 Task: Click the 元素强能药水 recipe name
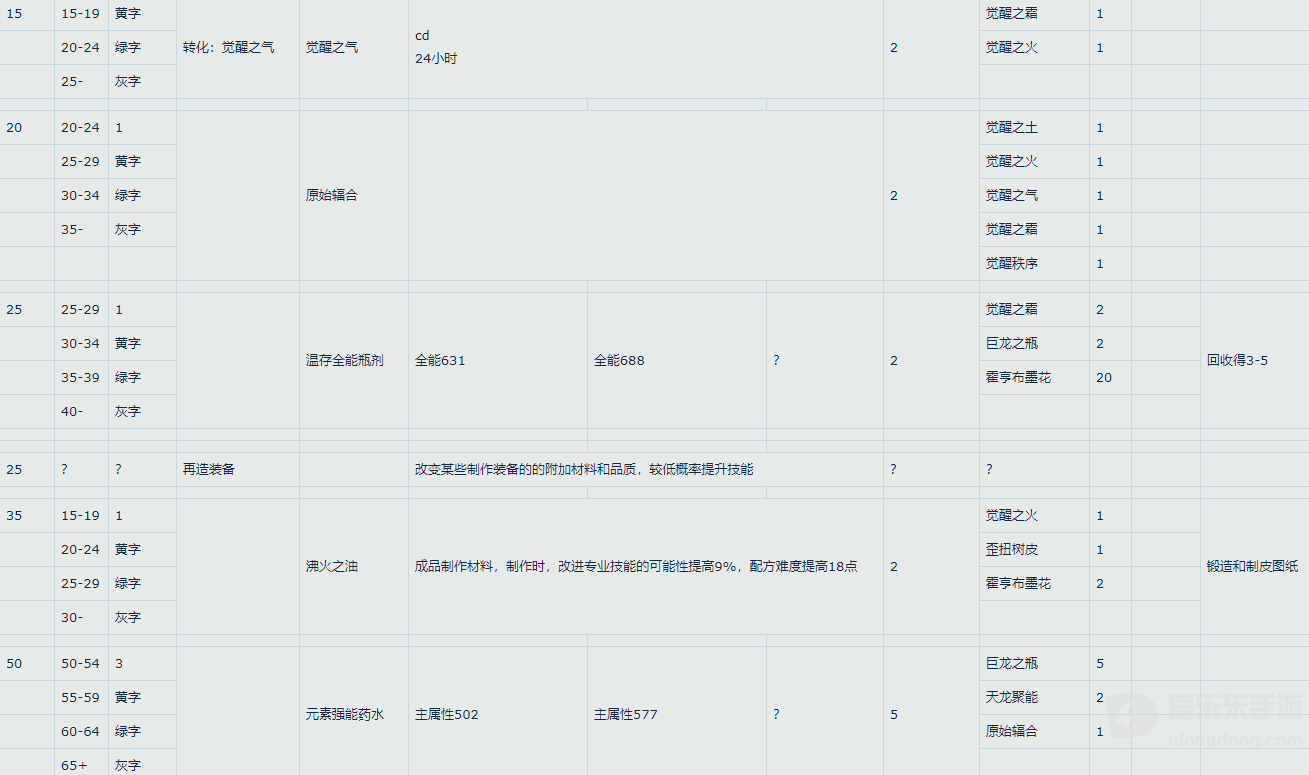(x=344, y=714)
